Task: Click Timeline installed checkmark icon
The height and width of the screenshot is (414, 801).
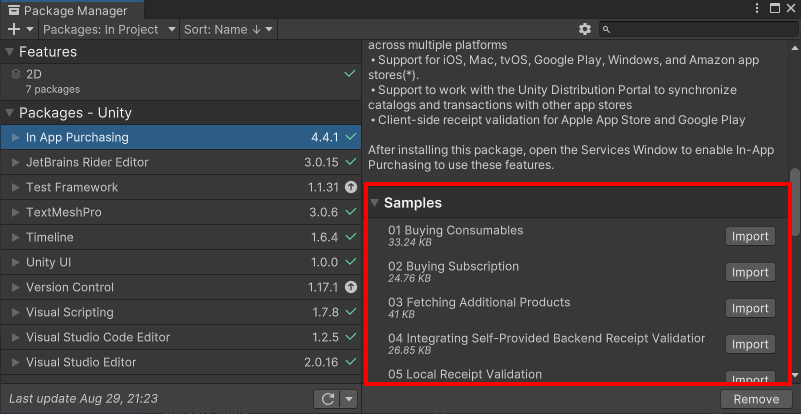Action: click(350, 237)
